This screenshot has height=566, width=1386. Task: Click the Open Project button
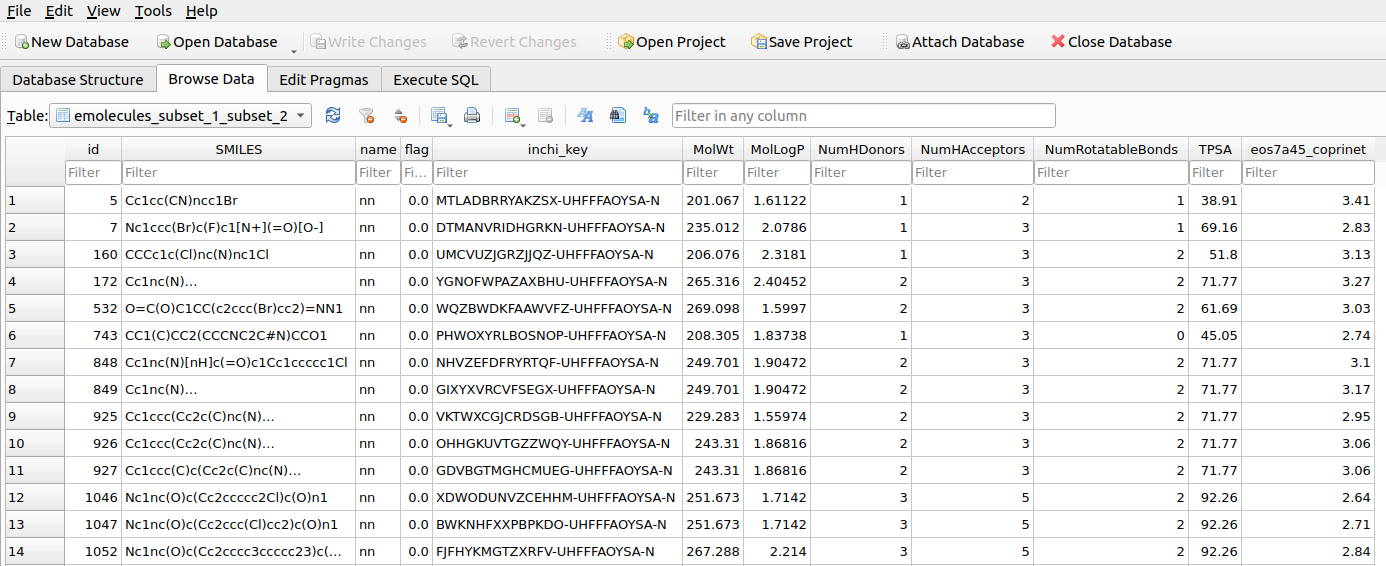671,42
